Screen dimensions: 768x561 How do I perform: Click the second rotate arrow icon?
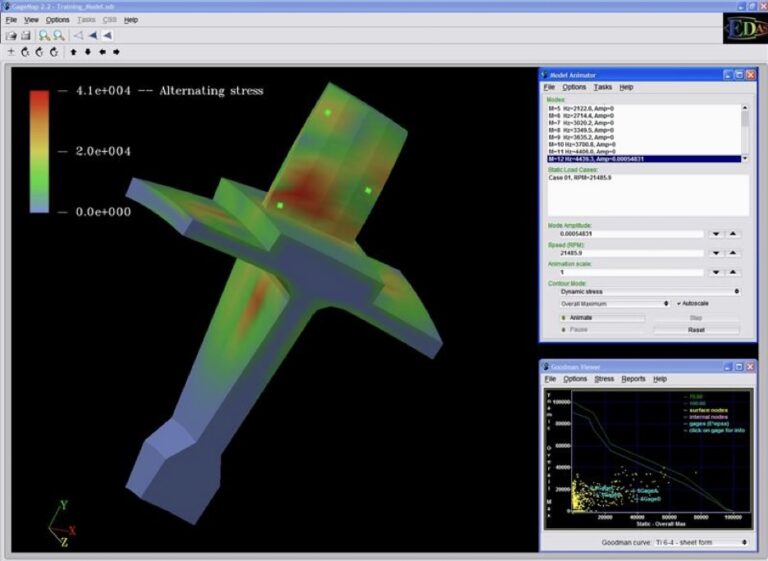tap(39, 52)
